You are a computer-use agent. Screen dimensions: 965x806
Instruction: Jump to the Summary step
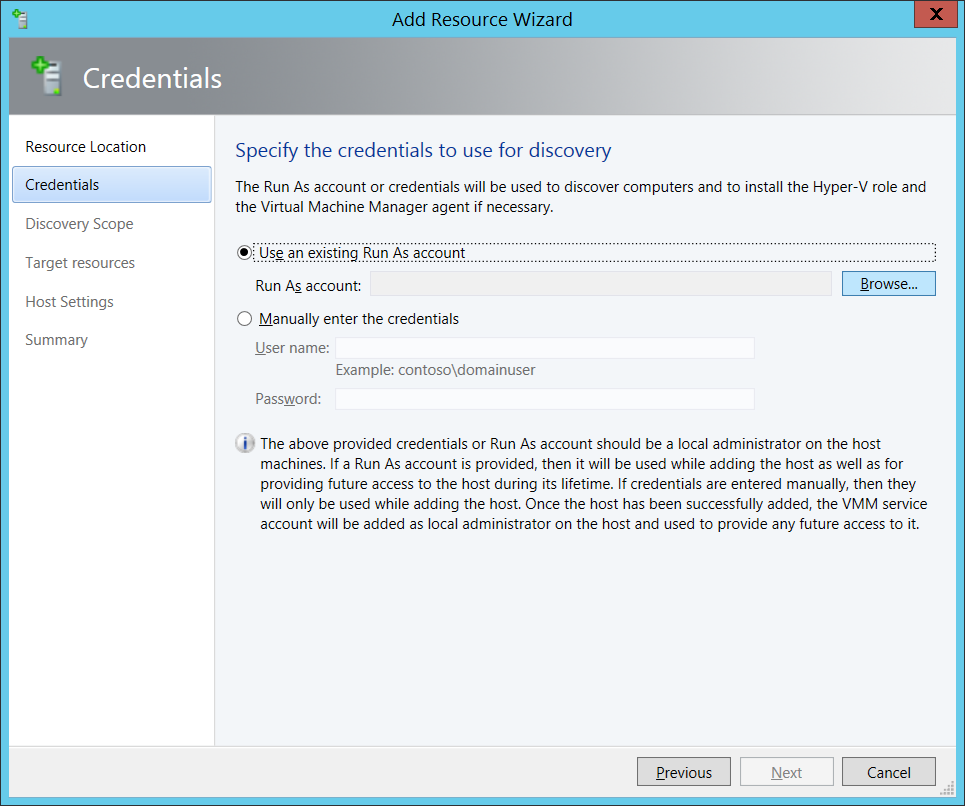click(x=56, y=340)
